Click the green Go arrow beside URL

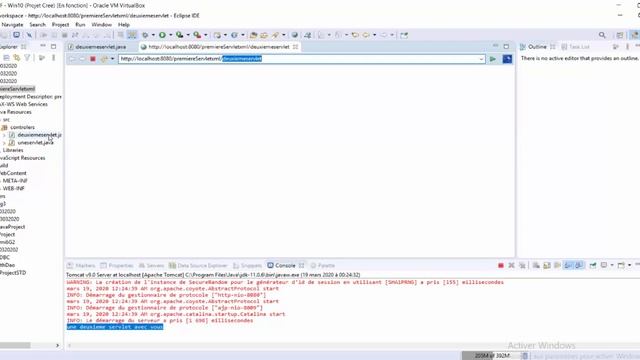493,59
